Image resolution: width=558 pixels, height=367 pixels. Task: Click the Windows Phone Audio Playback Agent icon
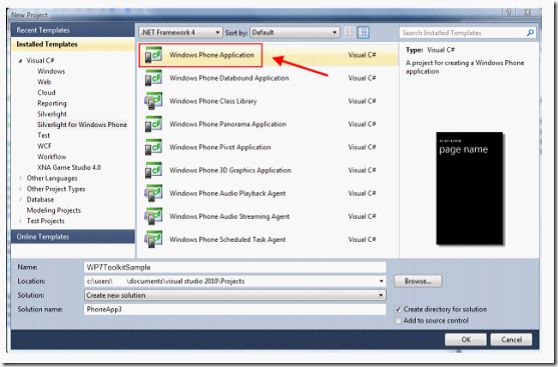click(x=153, y=194)
